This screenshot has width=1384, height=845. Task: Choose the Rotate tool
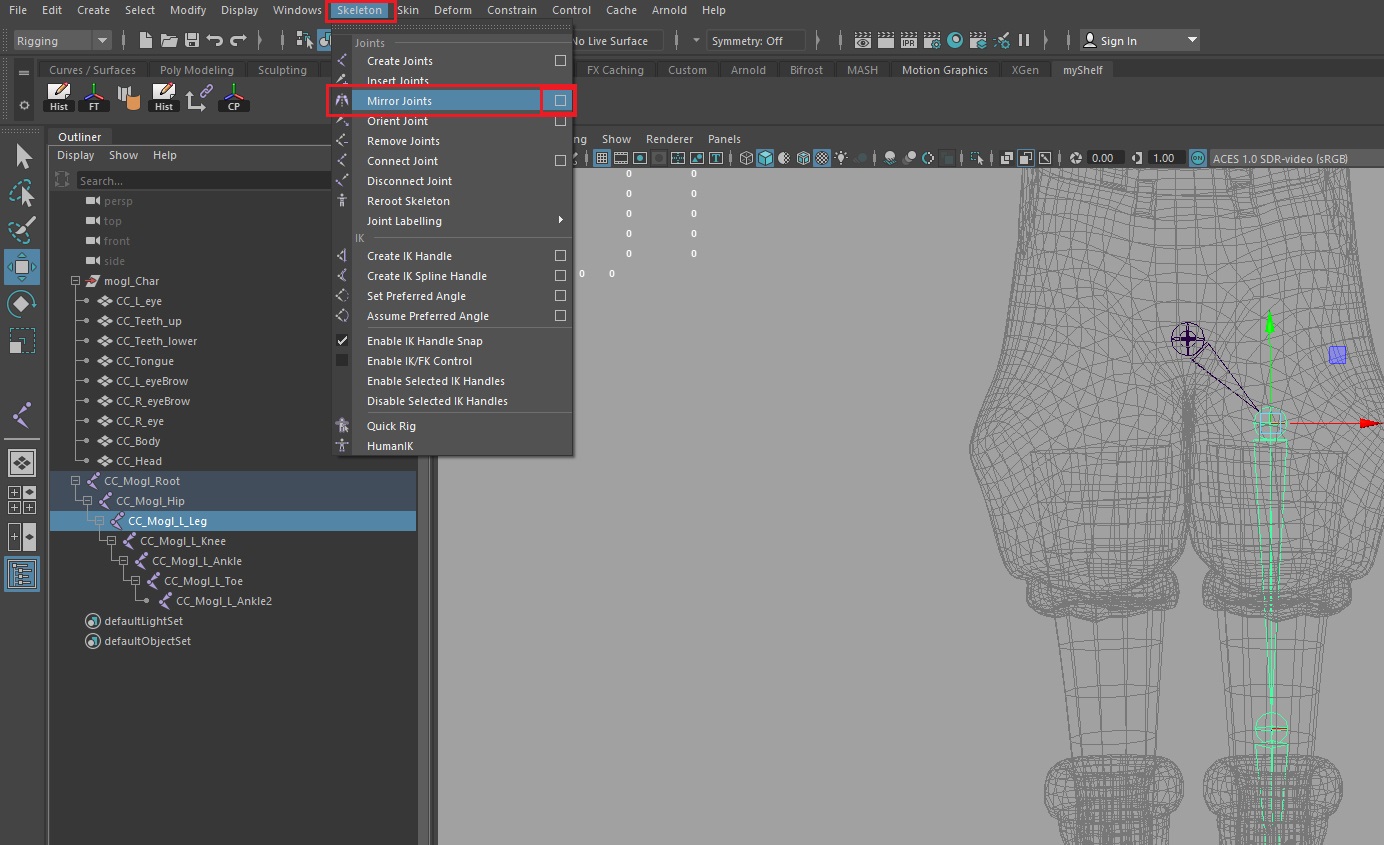click(x=22, y=304)
